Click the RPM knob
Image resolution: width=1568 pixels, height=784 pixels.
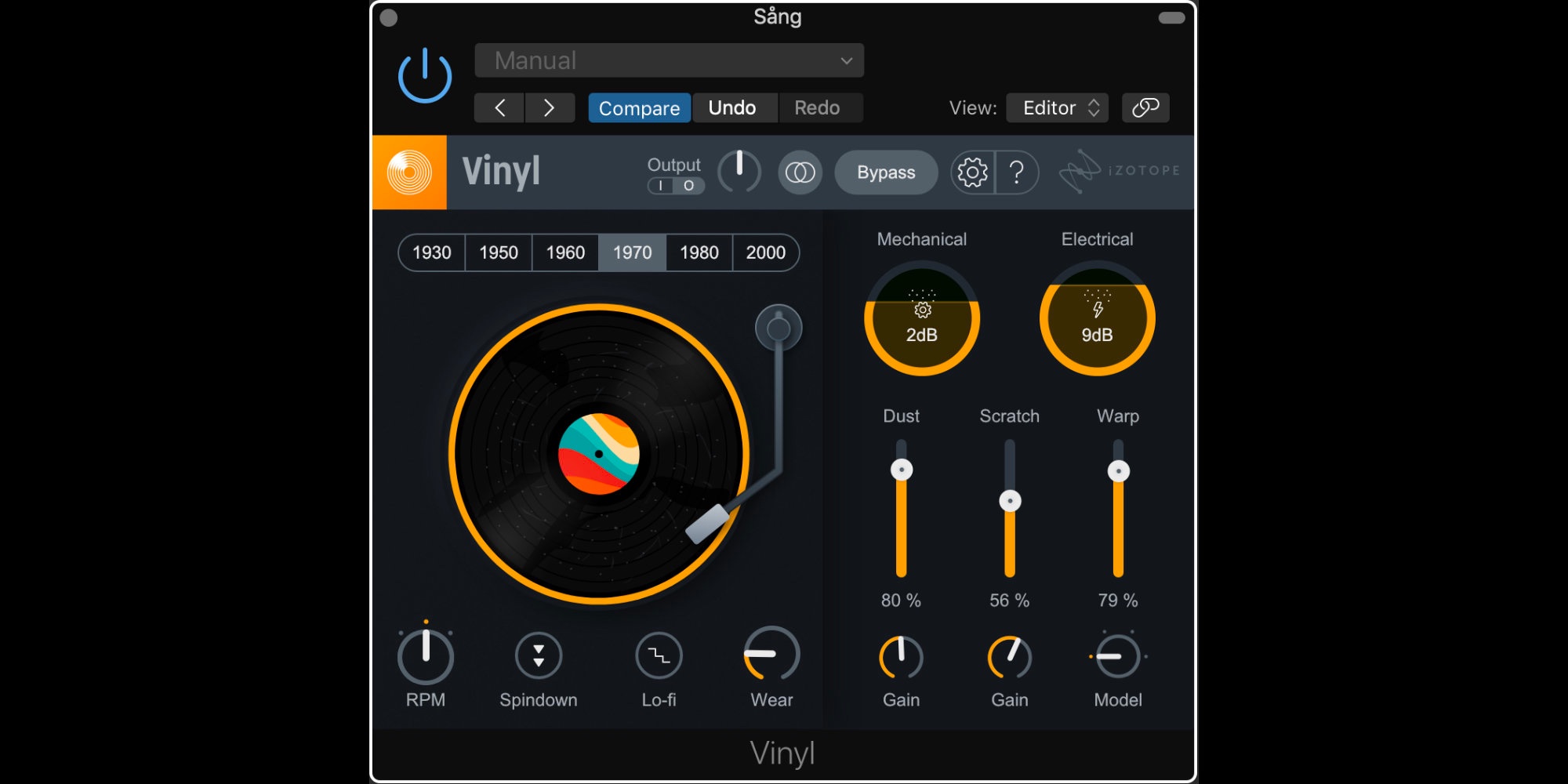click(x=426, y=656)
